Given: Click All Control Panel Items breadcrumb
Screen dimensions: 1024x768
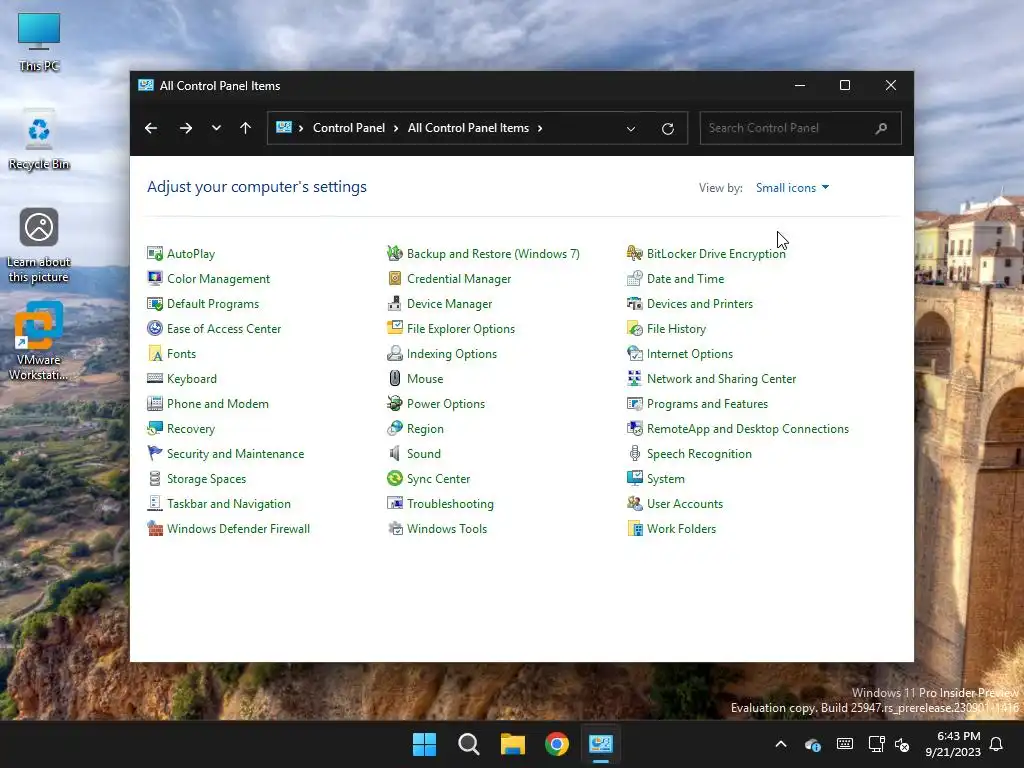Looking at the screenshot, I should [x=468, y=128].
